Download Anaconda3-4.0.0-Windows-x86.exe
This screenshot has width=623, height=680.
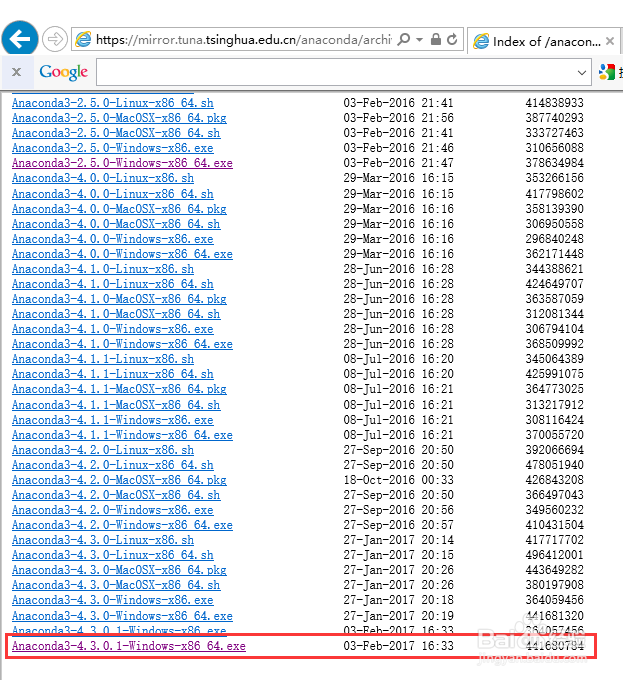coord(113,239)
